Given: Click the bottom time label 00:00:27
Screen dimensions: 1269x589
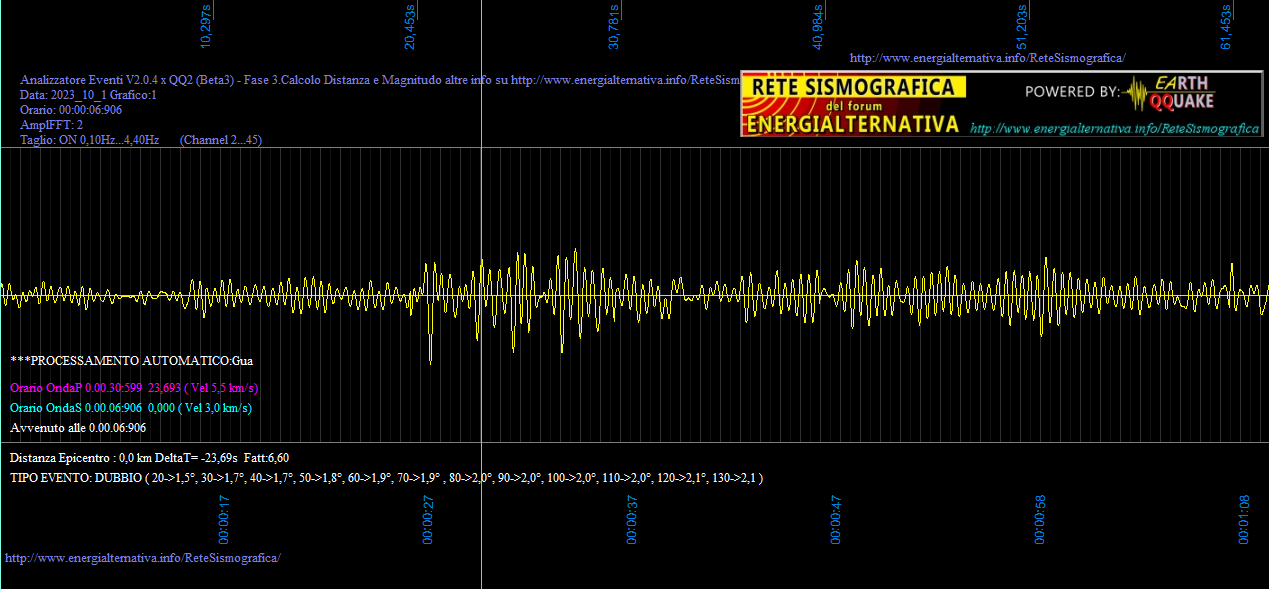Looking at the screenshot, I should pos(428,519).
